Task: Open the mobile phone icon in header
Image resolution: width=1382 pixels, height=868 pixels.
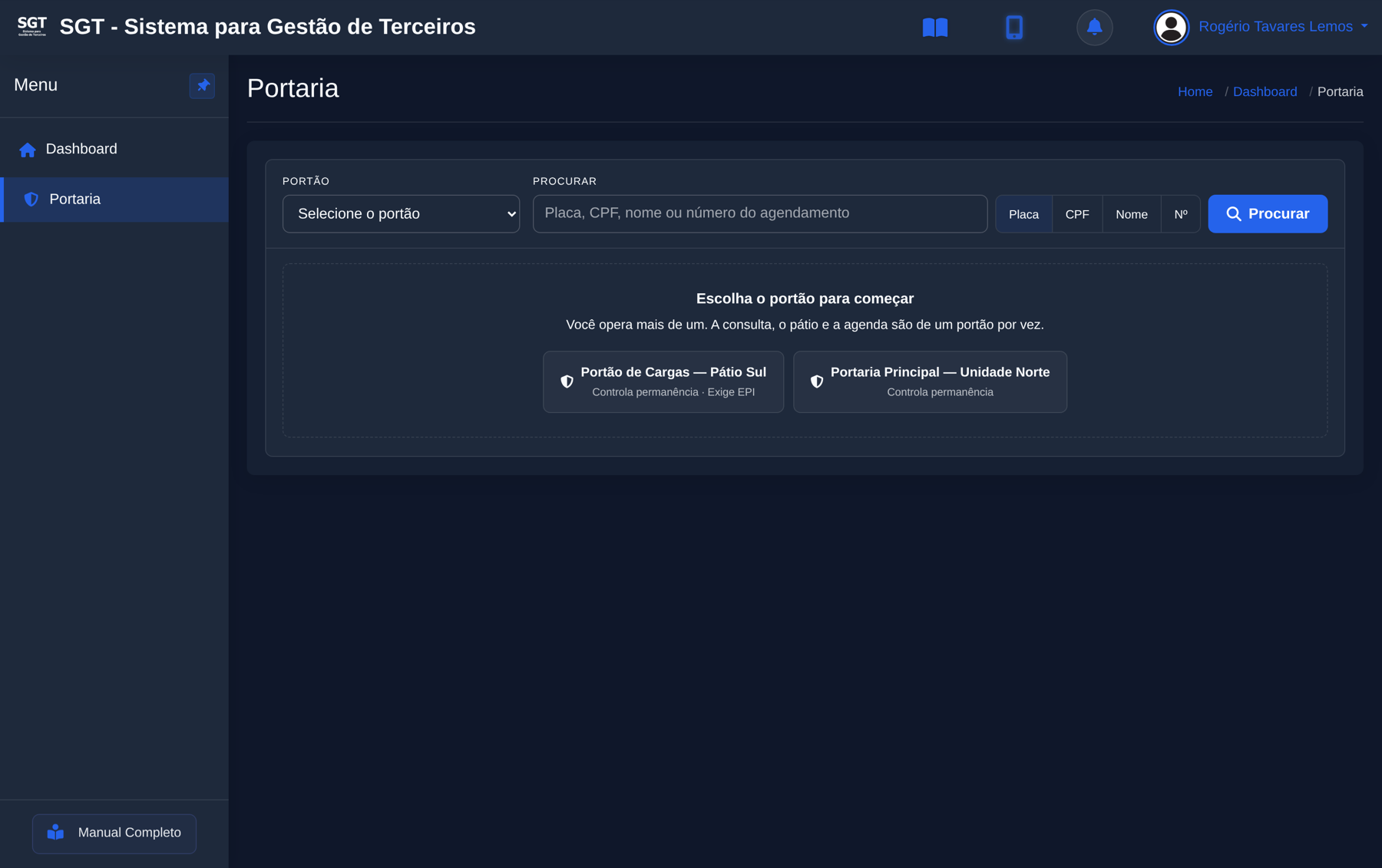Action: 1013,28
